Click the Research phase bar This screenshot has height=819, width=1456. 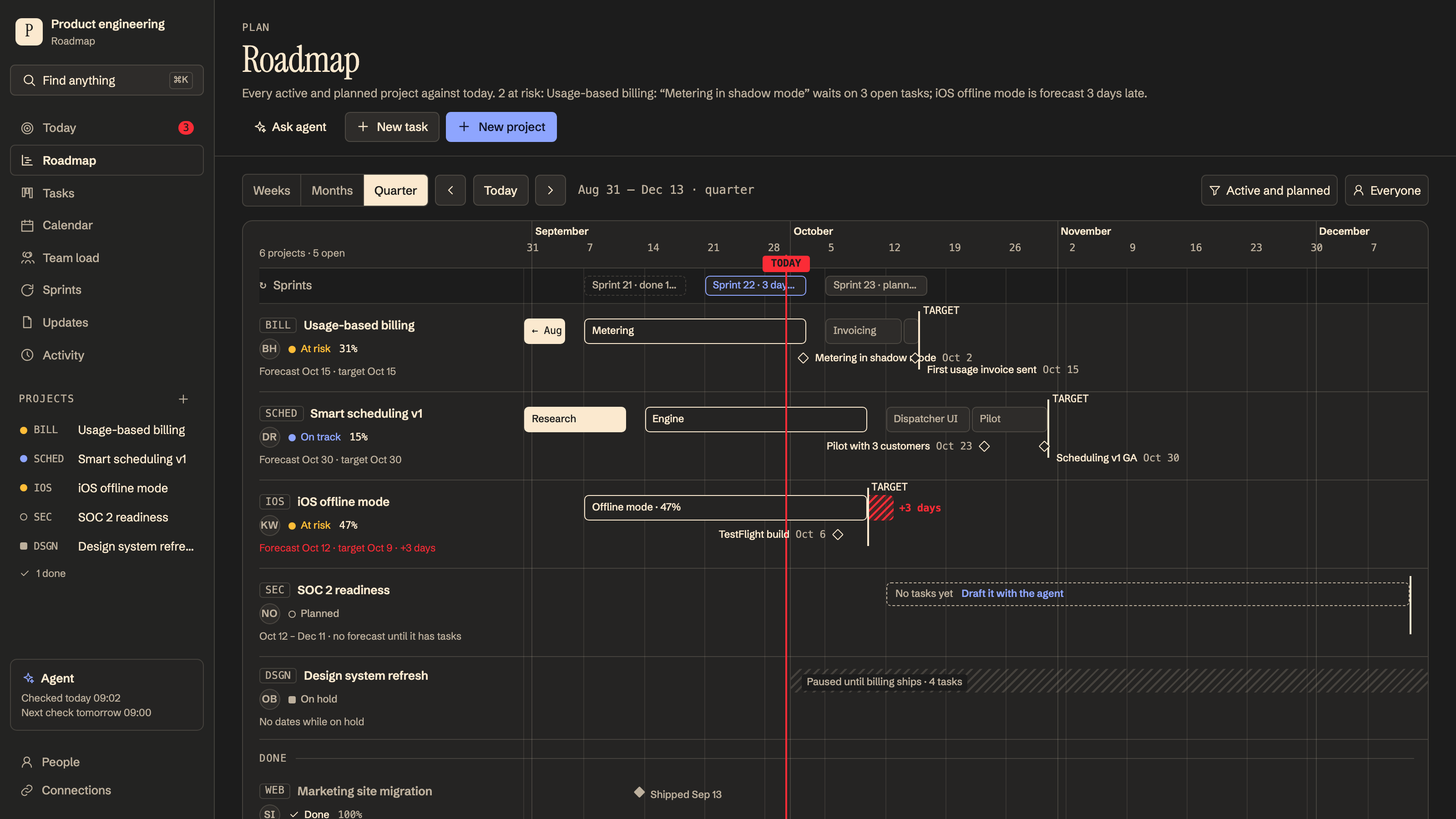click(x=575, y=419)
